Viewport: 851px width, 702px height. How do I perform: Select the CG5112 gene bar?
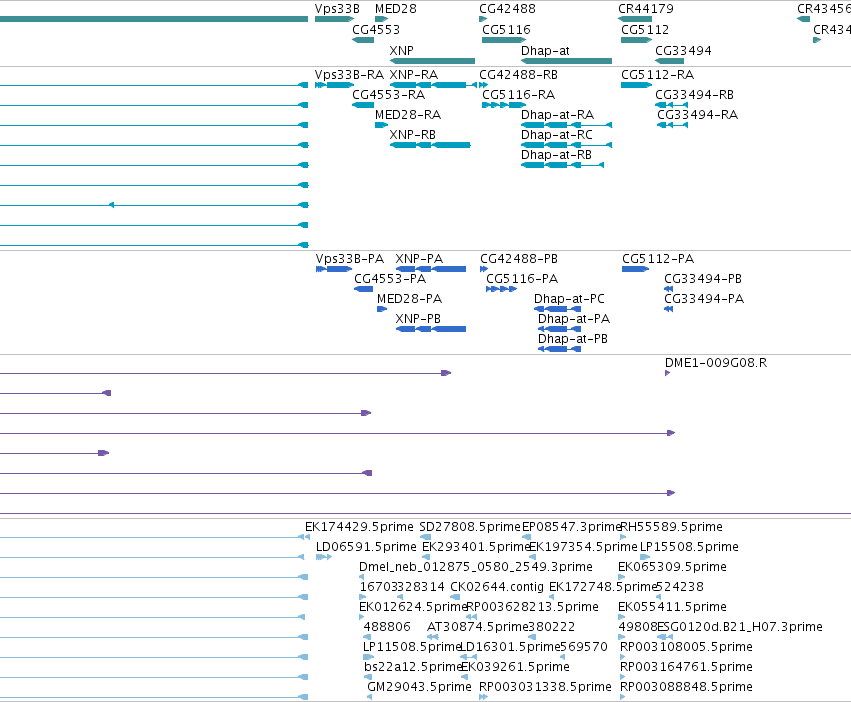(637, 40)
